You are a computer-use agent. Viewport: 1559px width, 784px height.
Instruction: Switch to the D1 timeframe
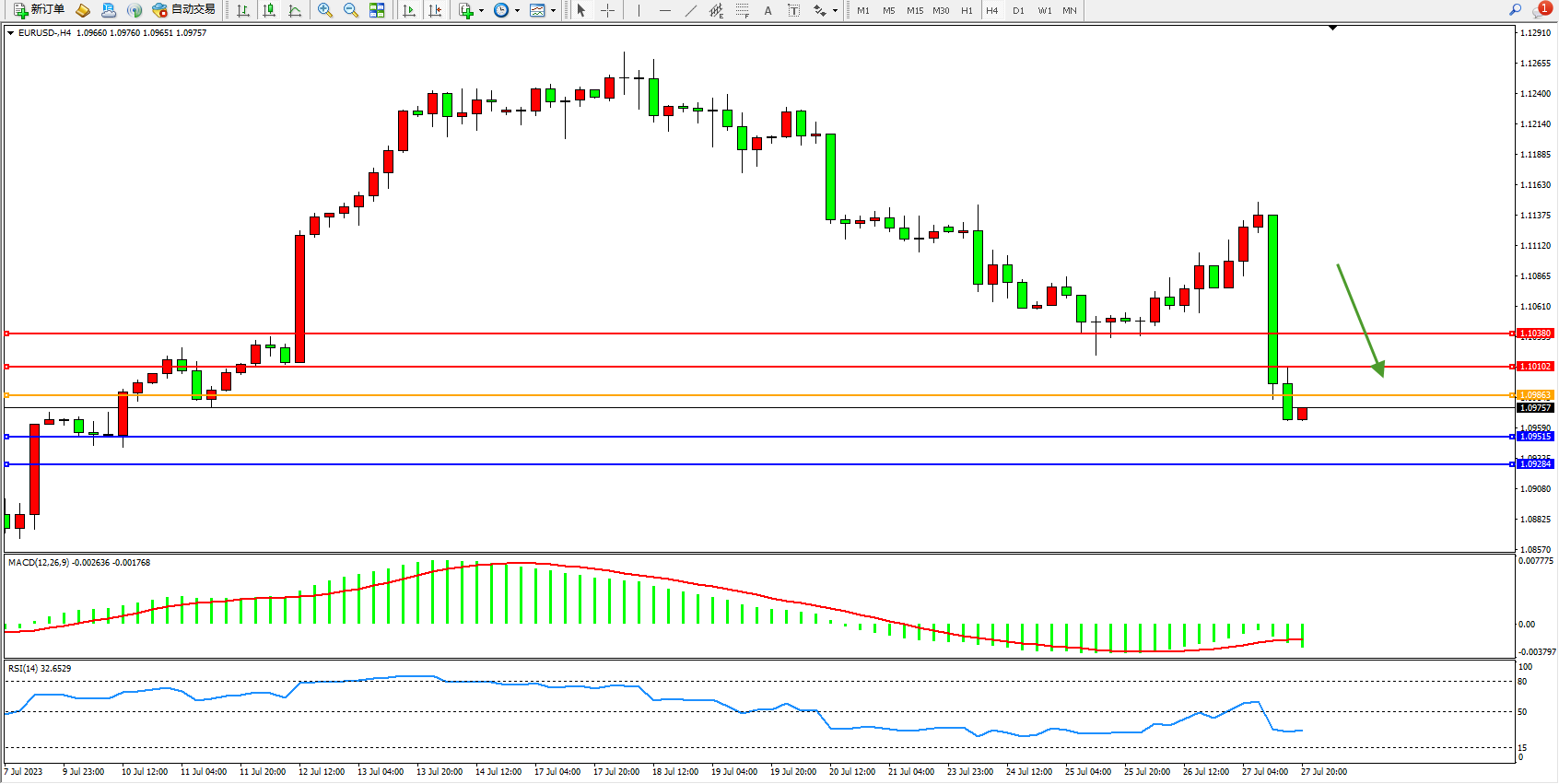tap(1018, 10)
